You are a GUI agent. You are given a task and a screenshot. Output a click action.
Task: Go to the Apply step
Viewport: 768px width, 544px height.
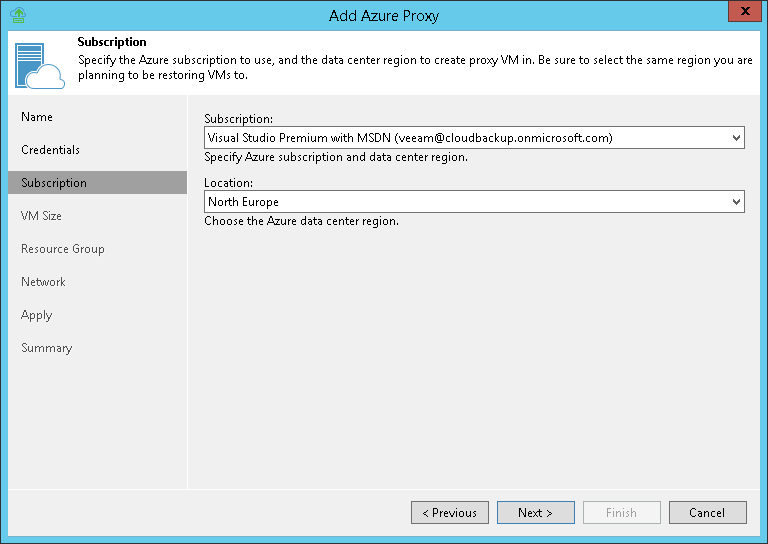pos(36,315)
